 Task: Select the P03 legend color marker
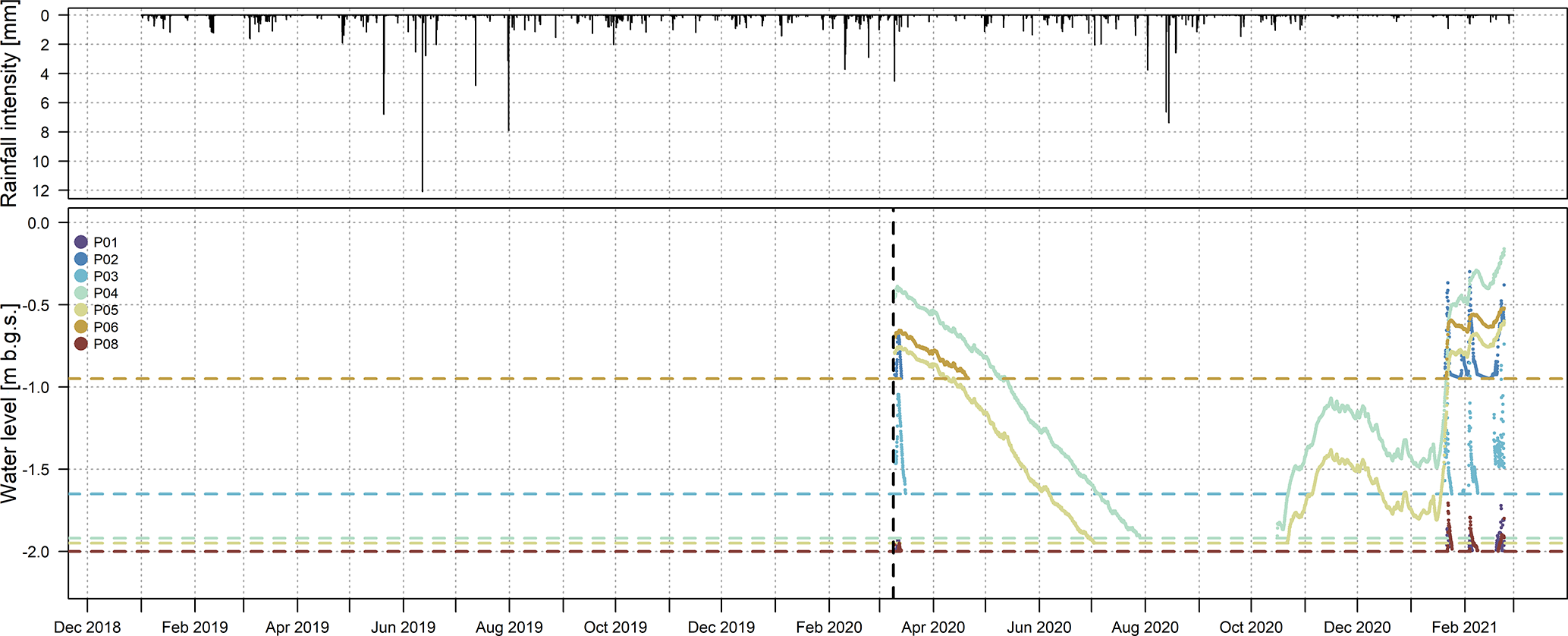coord(81,276)
